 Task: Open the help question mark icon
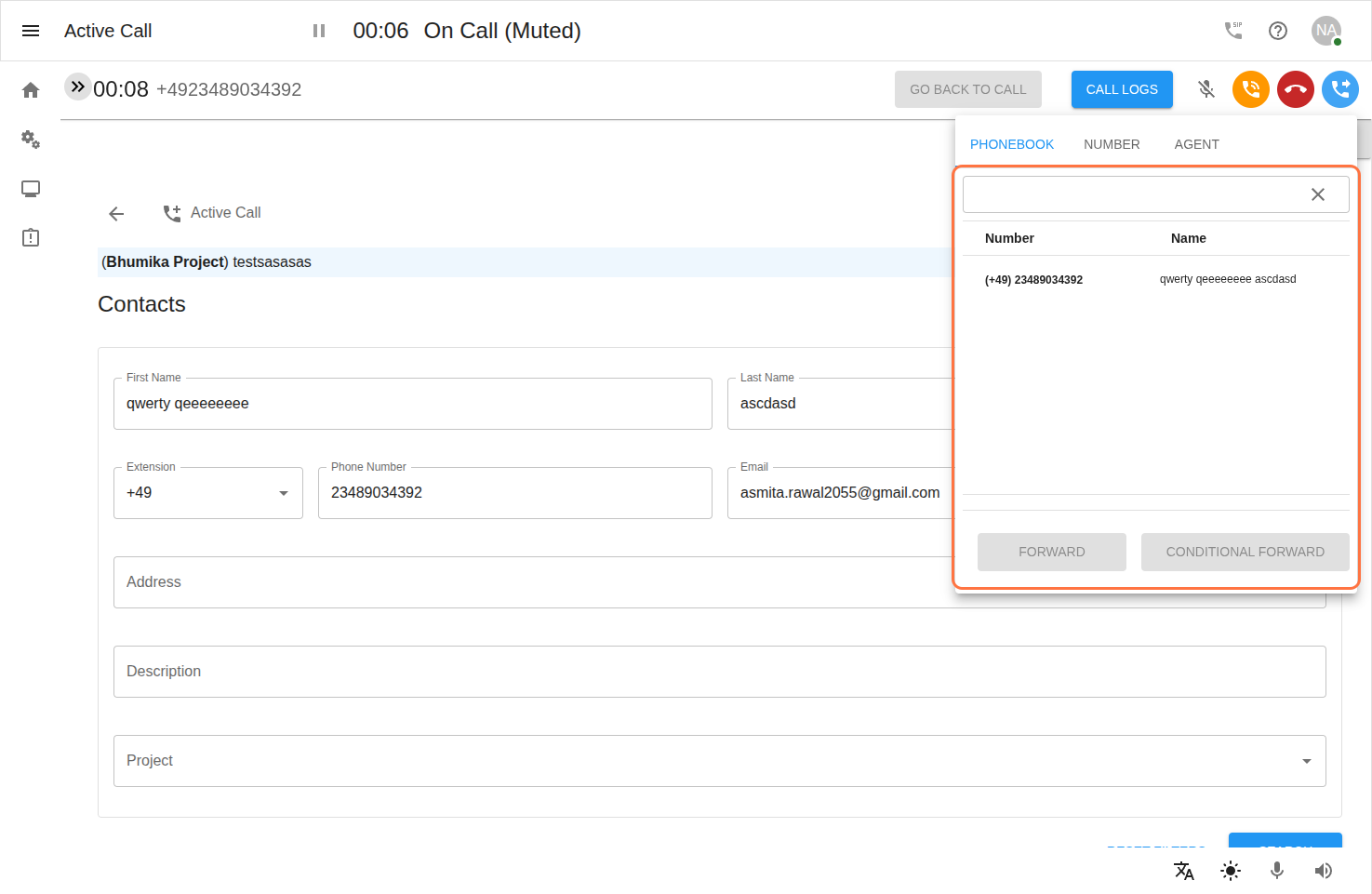pyautogui.click(x=1278, y=31)
